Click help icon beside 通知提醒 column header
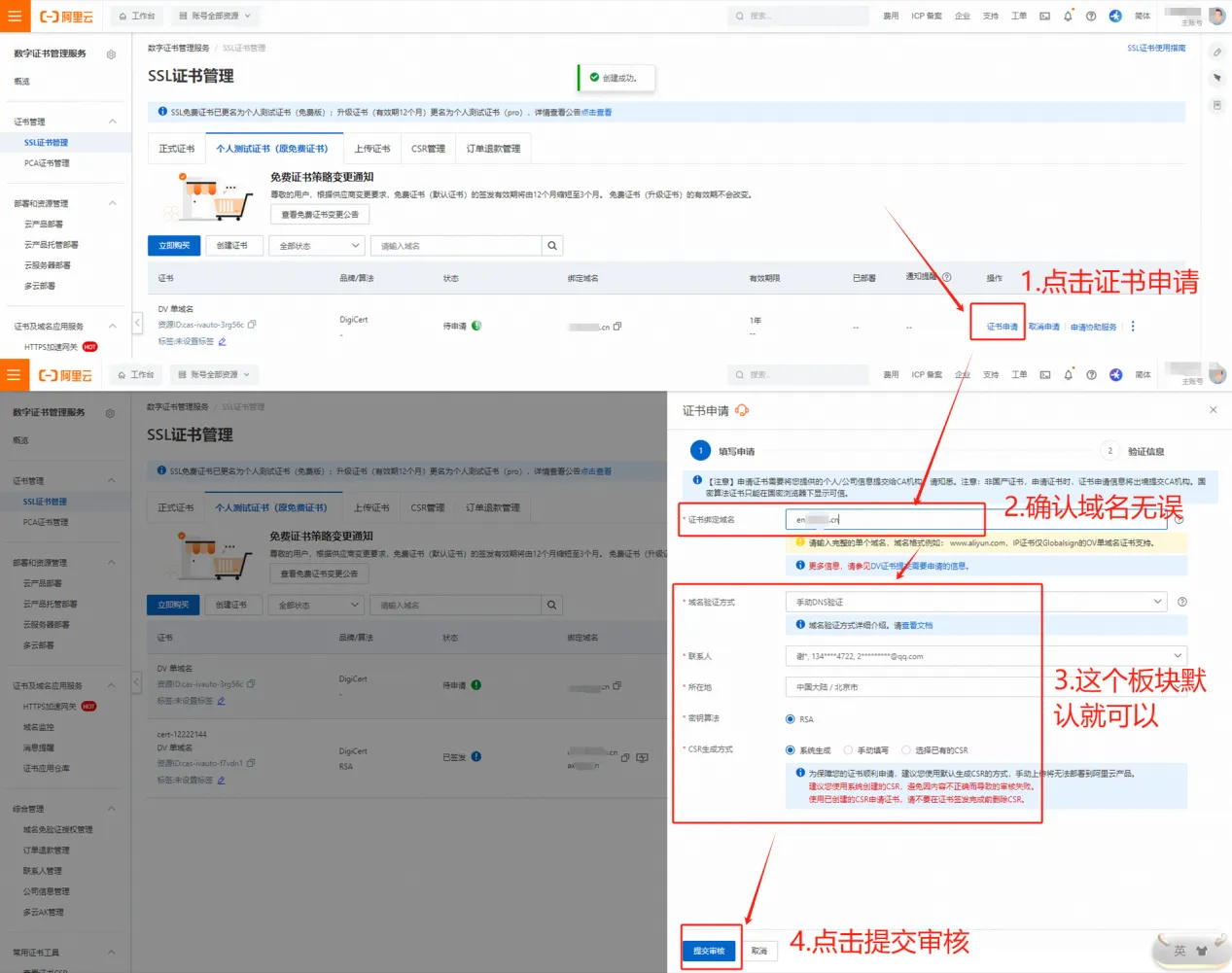Screen dimensions: 1232x973 [x=946, y=277]
